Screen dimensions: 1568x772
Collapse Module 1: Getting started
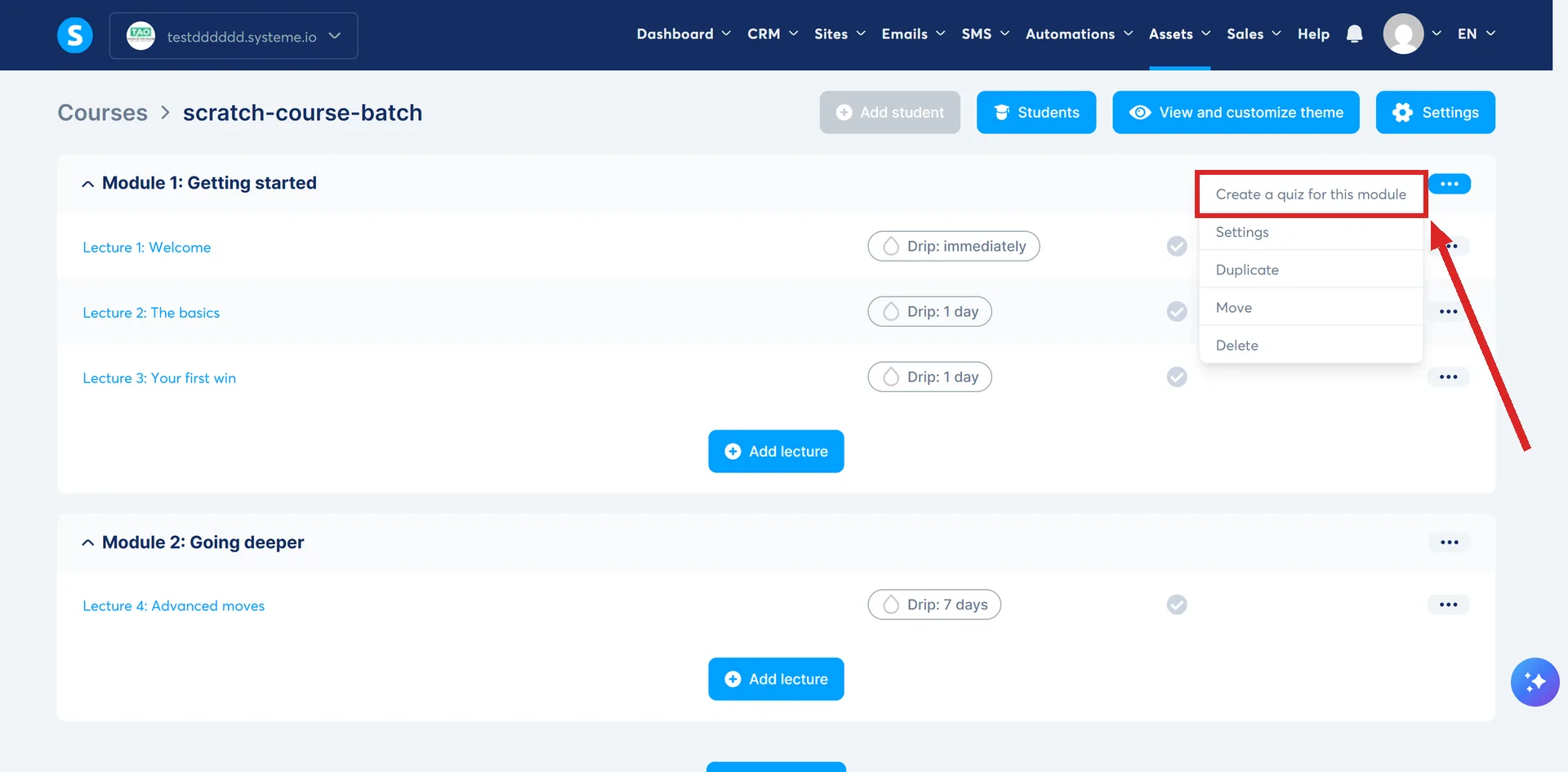pos(87,184)
